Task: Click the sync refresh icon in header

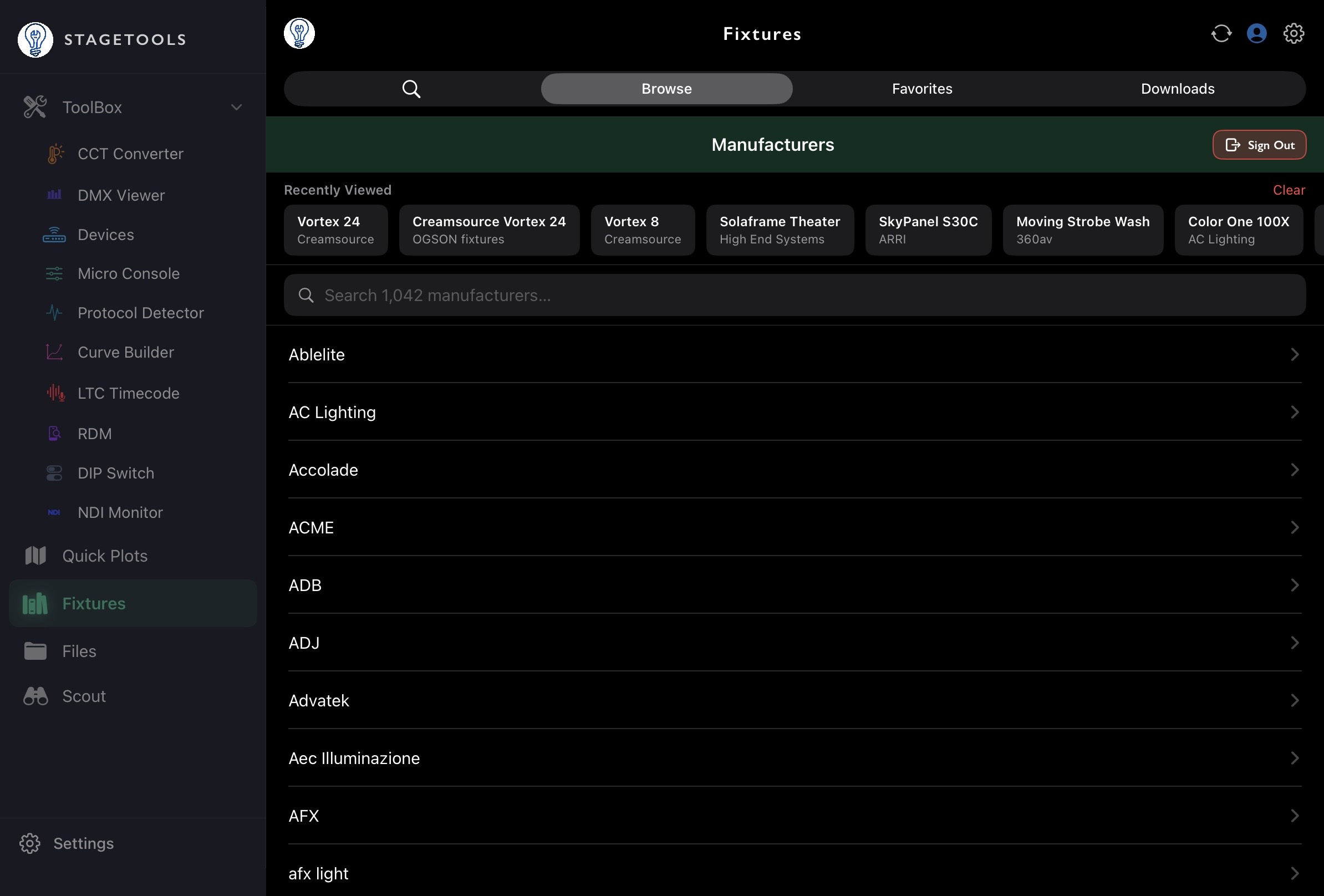Action: click(x=1221, y=34)
